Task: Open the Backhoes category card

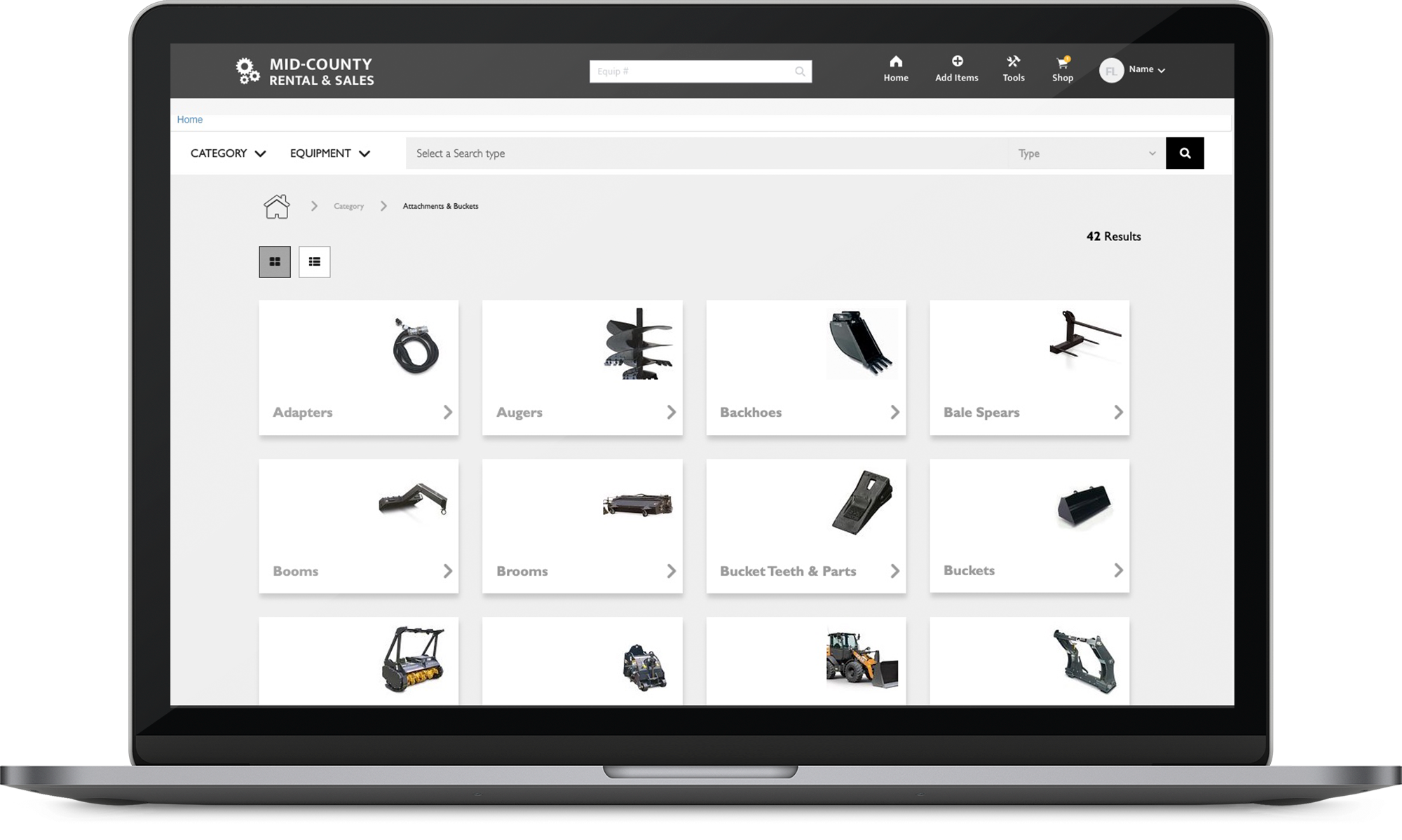Action: [x=805, y=367]
